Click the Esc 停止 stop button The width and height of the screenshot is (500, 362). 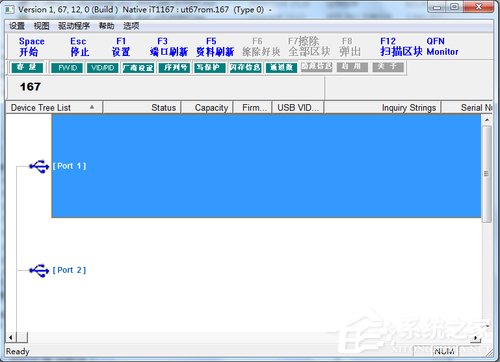point(79,47)
